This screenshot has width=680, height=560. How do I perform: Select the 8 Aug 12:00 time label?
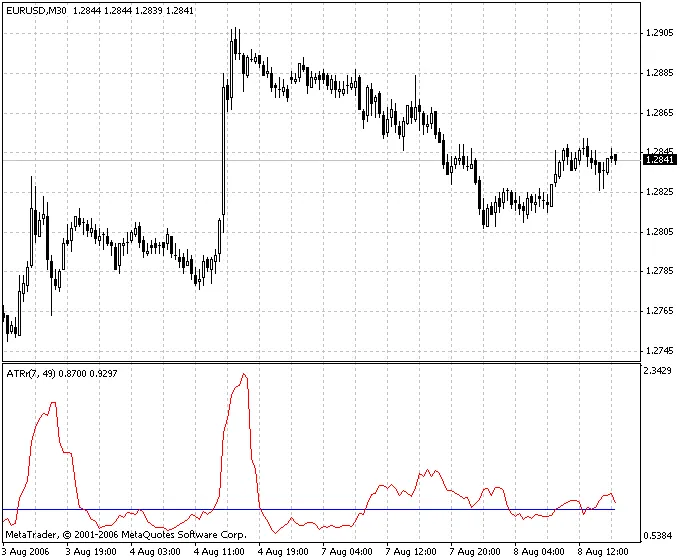click(x=603, y=551)
